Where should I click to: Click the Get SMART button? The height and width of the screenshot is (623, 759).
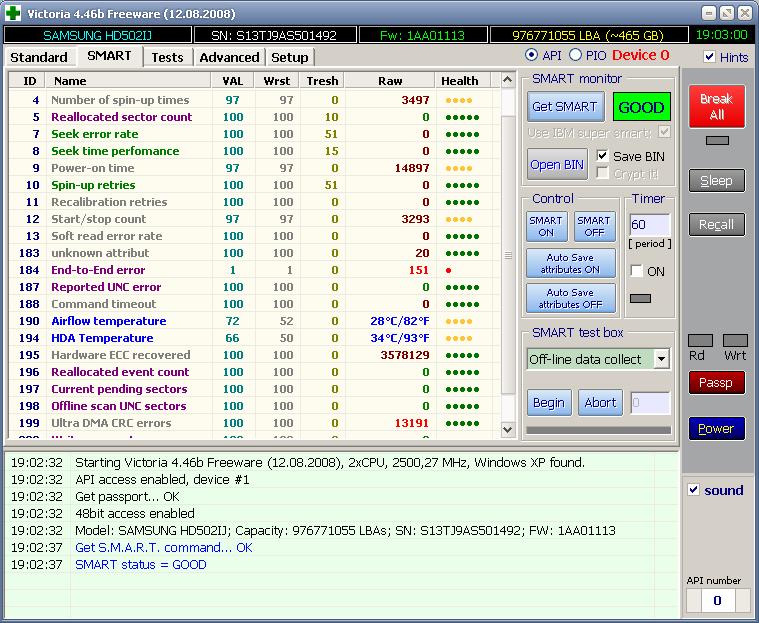564,107
